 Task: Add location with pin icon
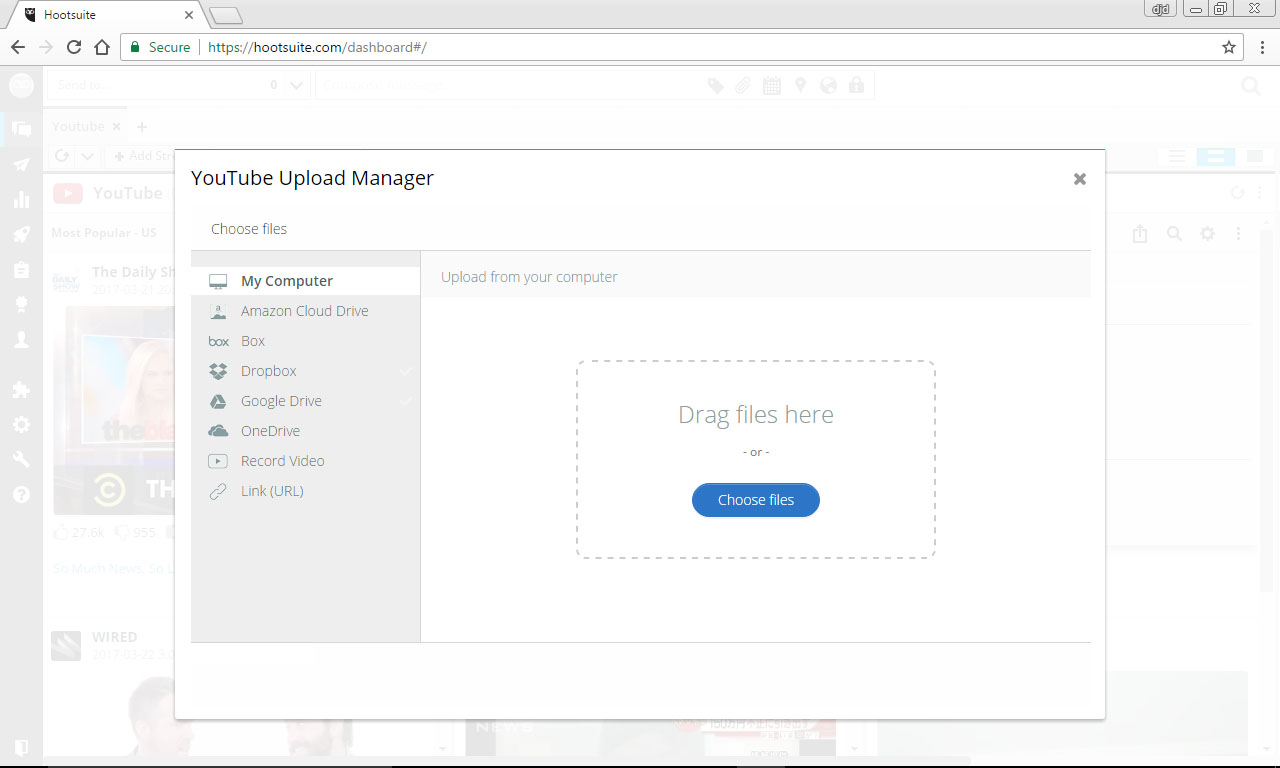coord(800,86)
